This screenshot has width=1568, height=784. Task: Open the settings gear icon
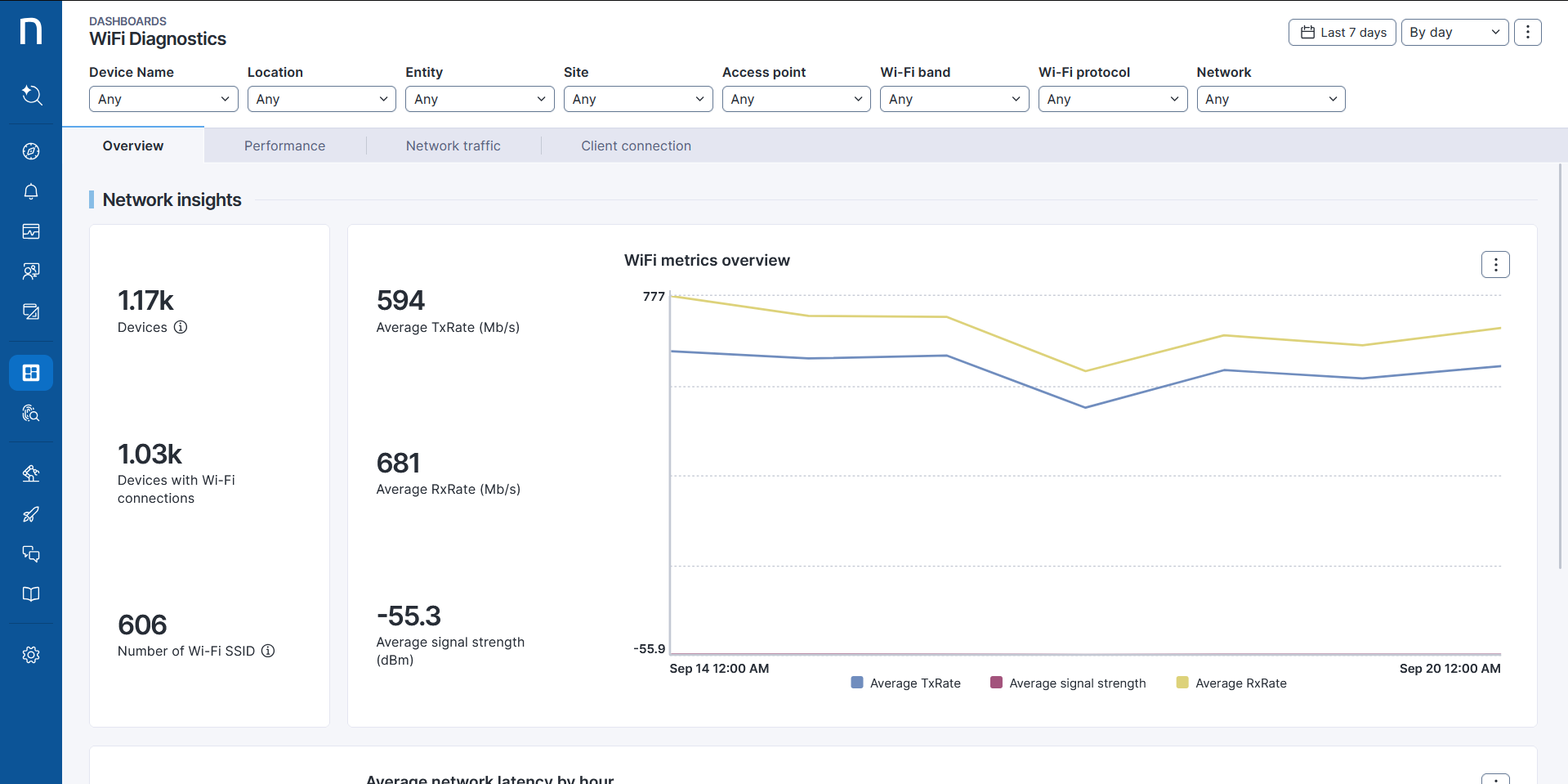point(31,655)
